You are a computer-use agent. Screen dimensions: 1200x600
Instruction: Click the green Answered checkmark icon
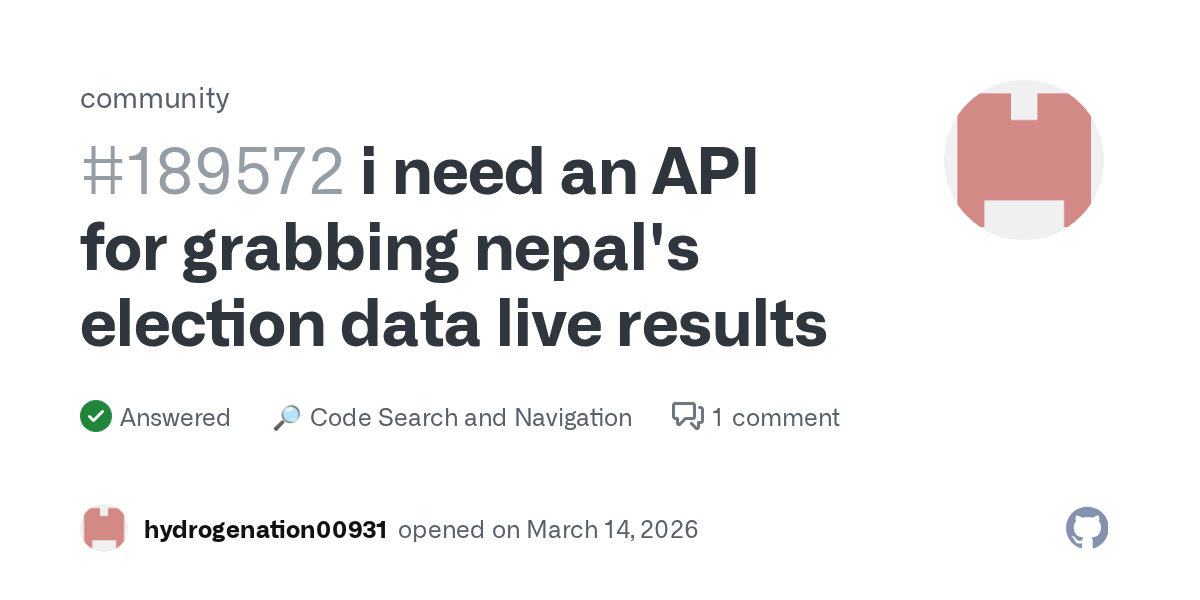click(x=95, y=416)
